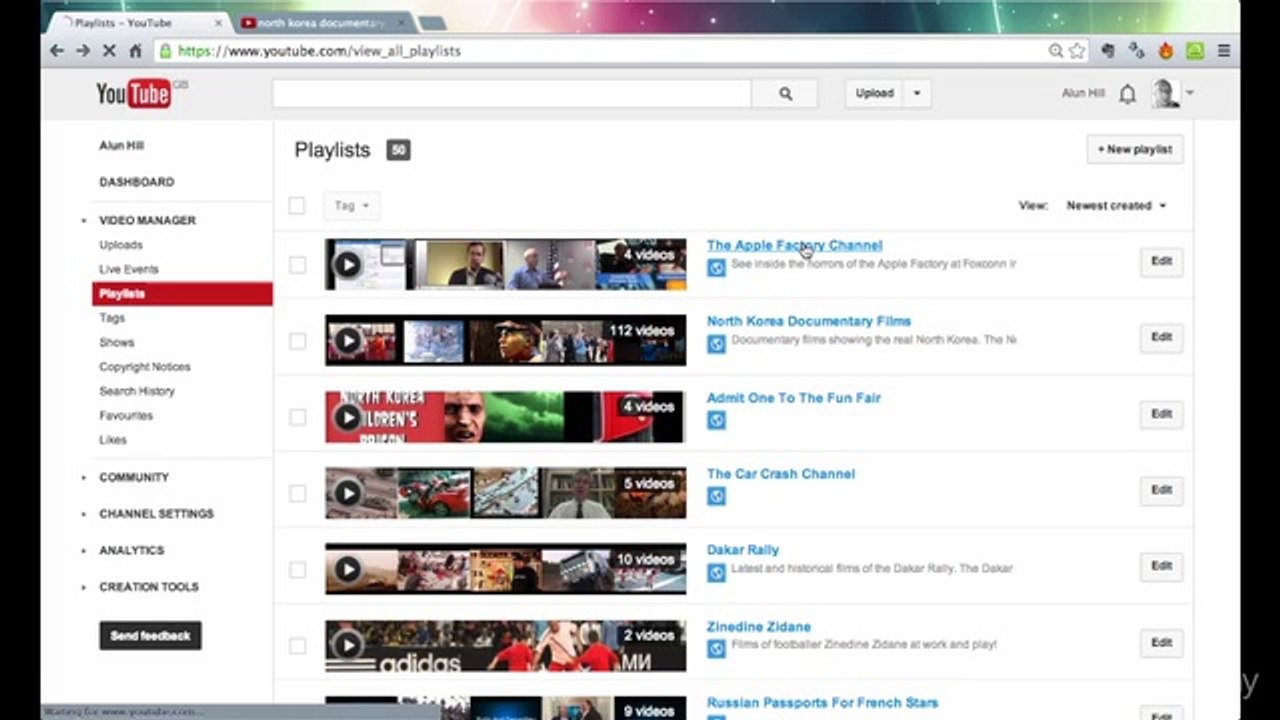
Task: Check the Zinedine Zidane playlist checkbox
Action: click(x=297, y=646)
